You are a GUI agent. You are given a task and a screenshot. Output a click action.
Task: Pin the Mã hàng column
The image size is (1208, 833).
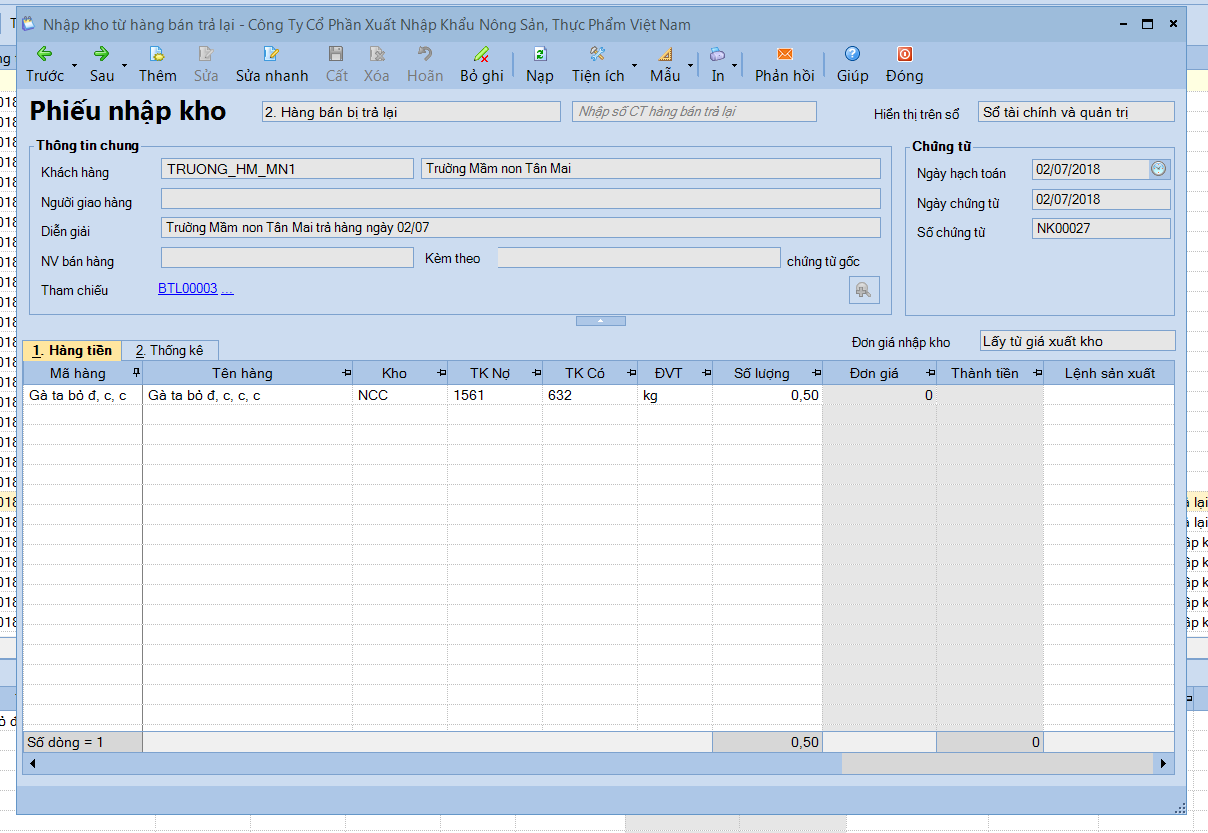[136, 372]
